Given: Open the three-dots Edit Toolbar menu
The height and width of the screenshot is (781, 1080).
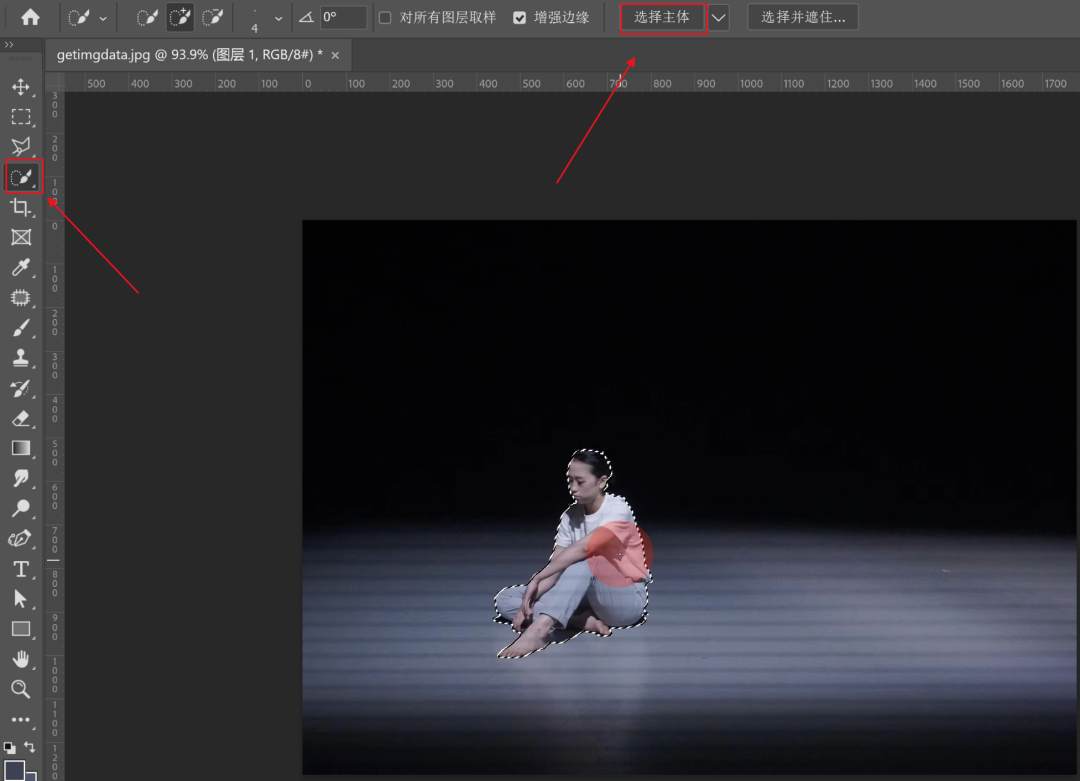Looking at the screenshot, I should tap(21, 720).
